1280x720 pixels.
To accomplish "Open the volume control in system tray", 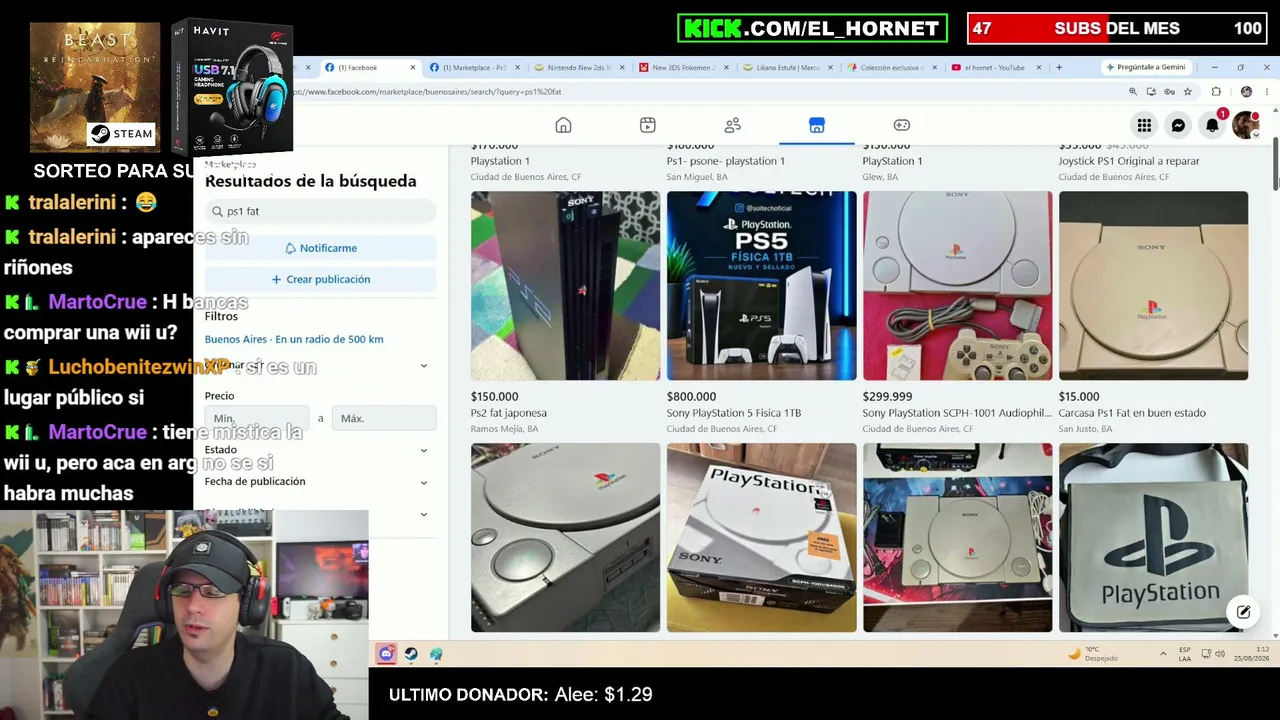I will (x=1219, y=654).
